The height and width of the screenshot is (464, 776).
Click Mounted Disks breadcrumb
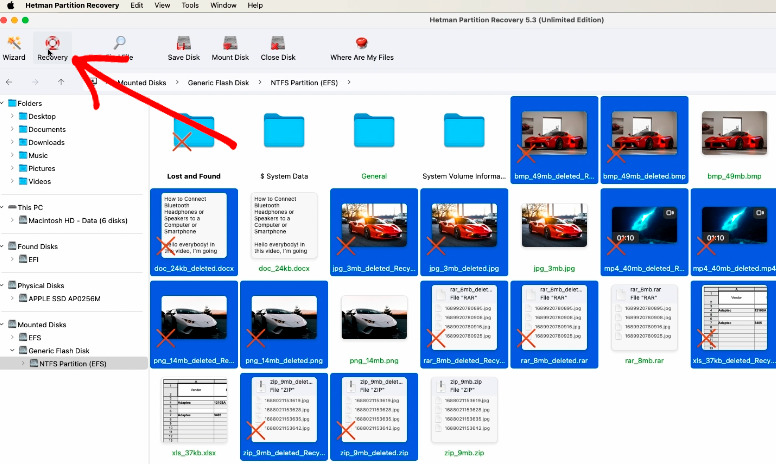tap(142, 83)
